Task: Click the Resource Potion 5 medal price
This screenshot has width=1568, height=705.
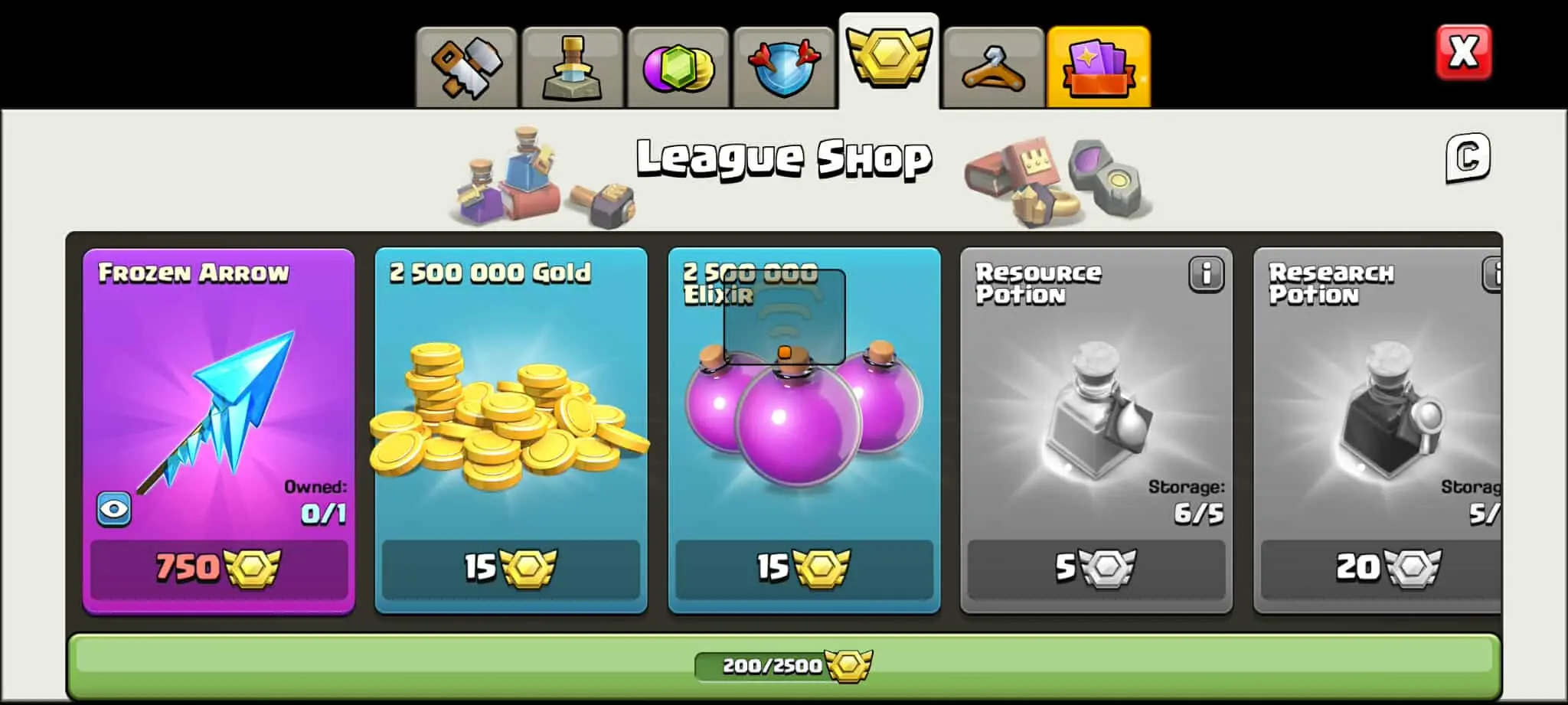Action: click(1096, 569)
